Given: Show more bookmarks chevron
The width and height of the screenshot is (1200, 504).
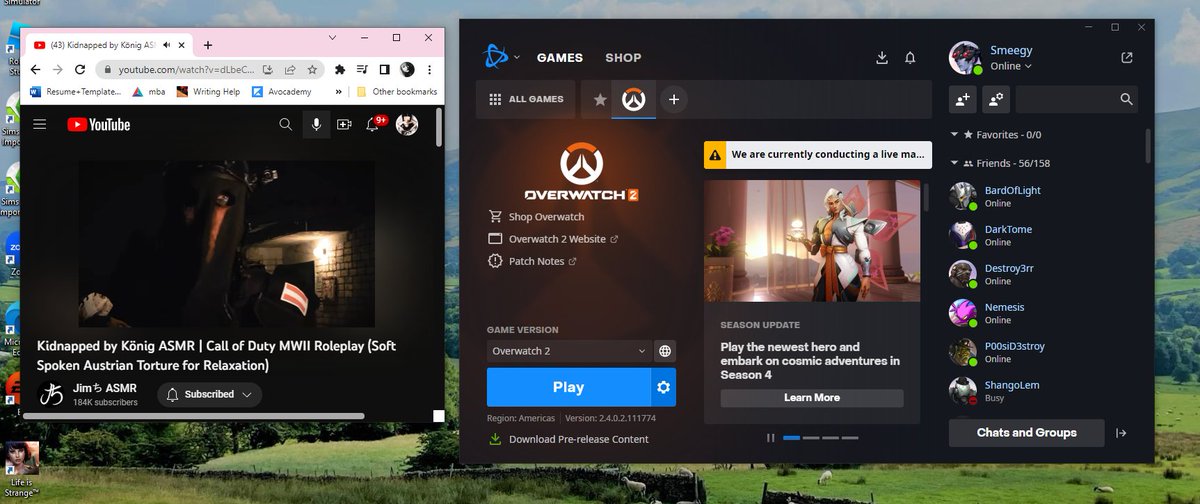Looking at the screenshot, I should click(338, 92).
